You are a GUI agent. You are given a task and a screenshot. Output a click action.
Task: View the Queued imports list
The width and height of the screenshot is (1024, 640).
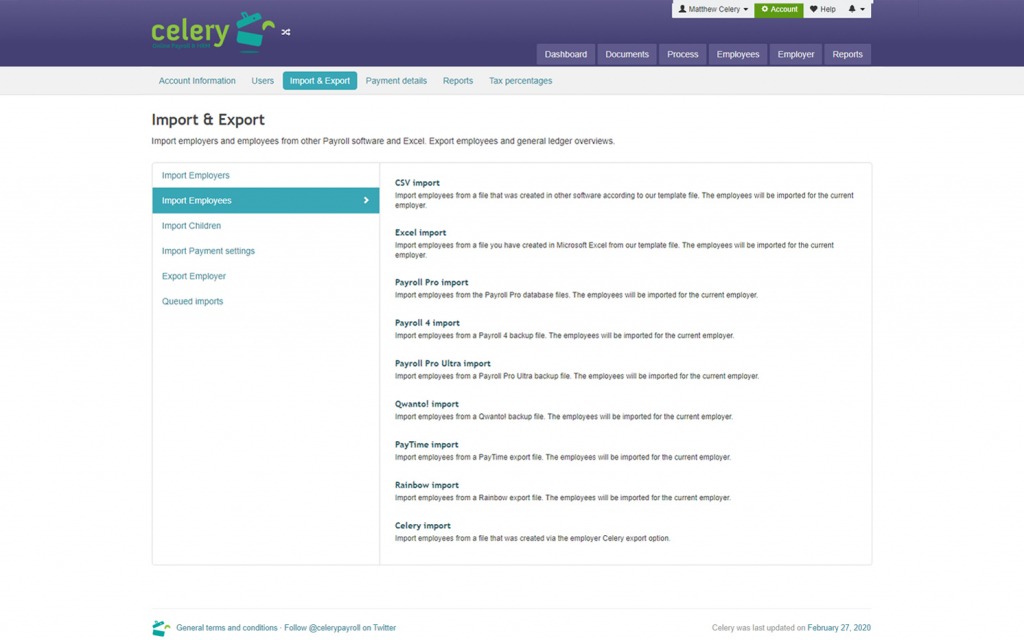coord(266,301)
